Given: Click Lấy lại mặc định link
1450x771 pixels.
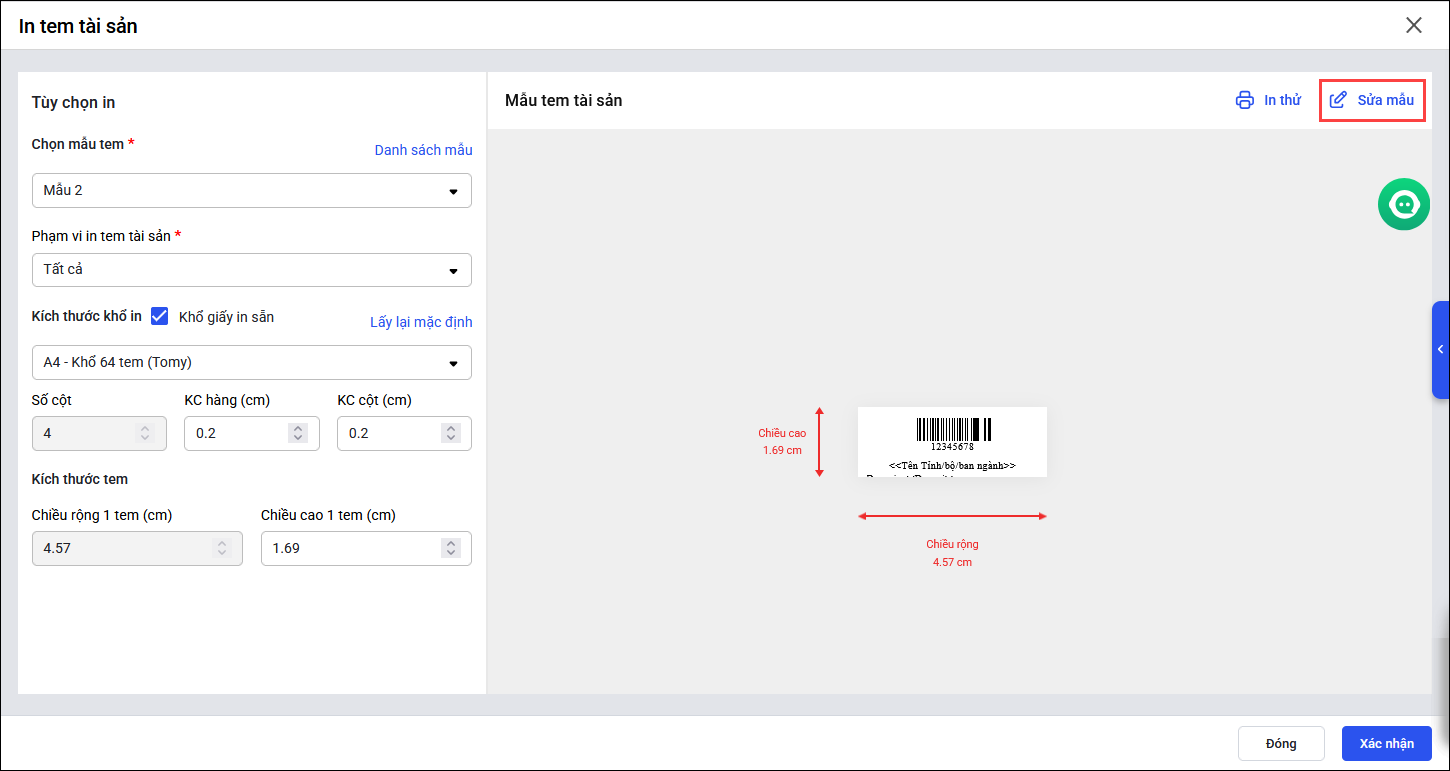Looking at the screenshot, I should 421,322.
